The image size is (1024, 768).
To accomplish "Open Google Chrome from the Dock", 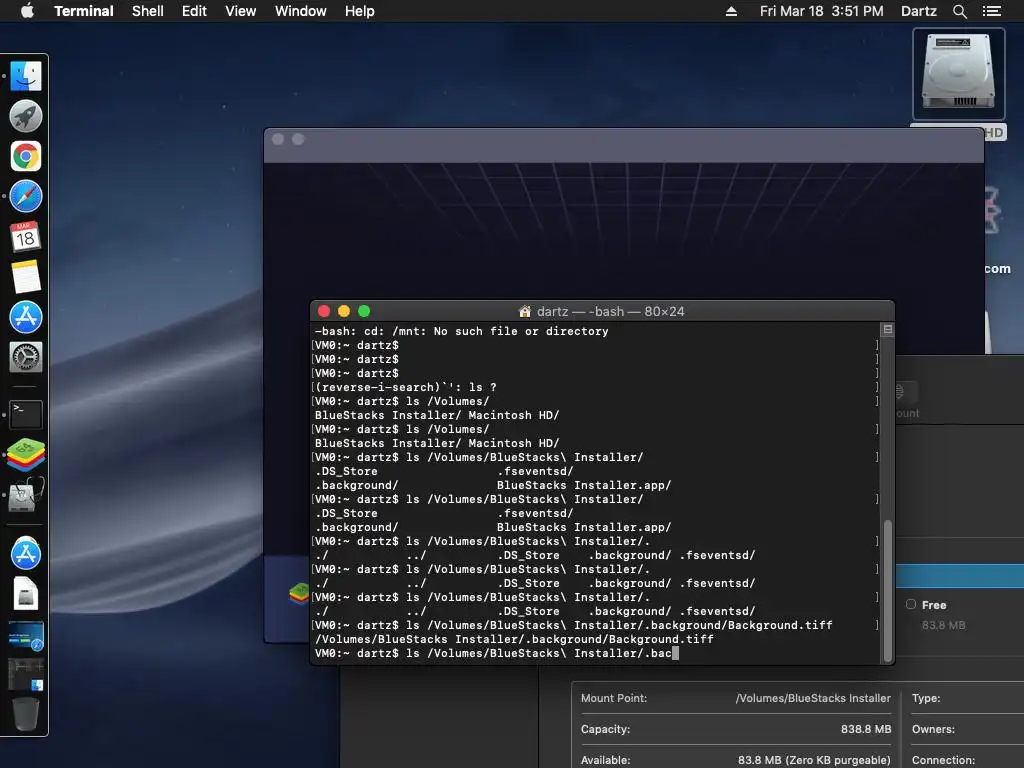I will (x=26, y=157).
